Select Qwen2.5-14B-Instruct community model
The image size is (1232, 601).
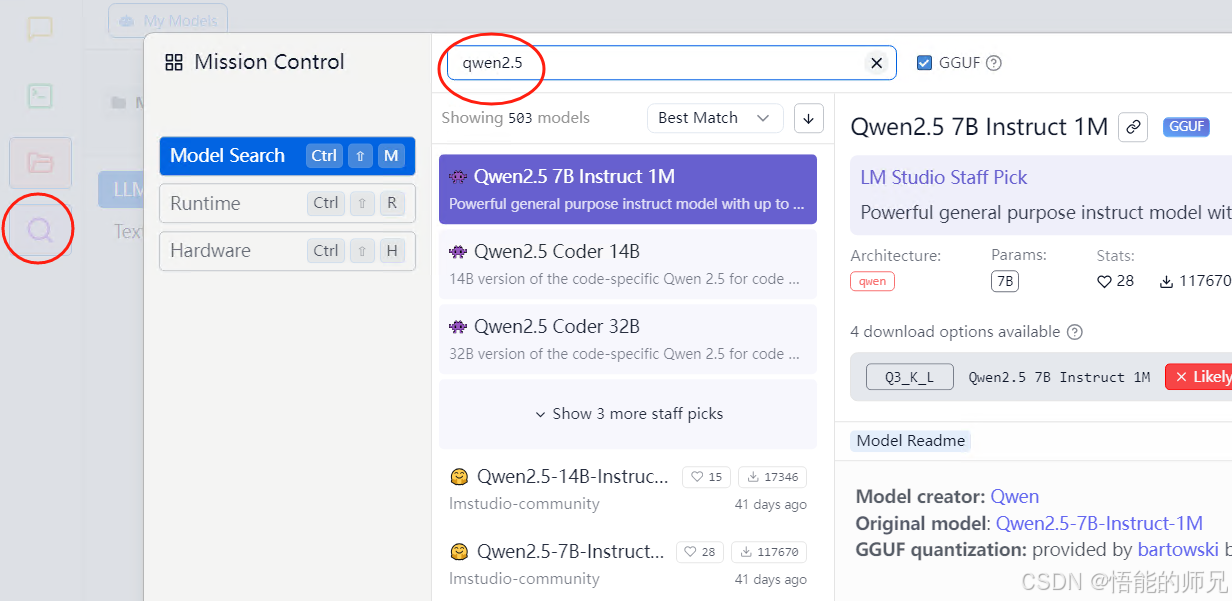click(x=628, y=489)
